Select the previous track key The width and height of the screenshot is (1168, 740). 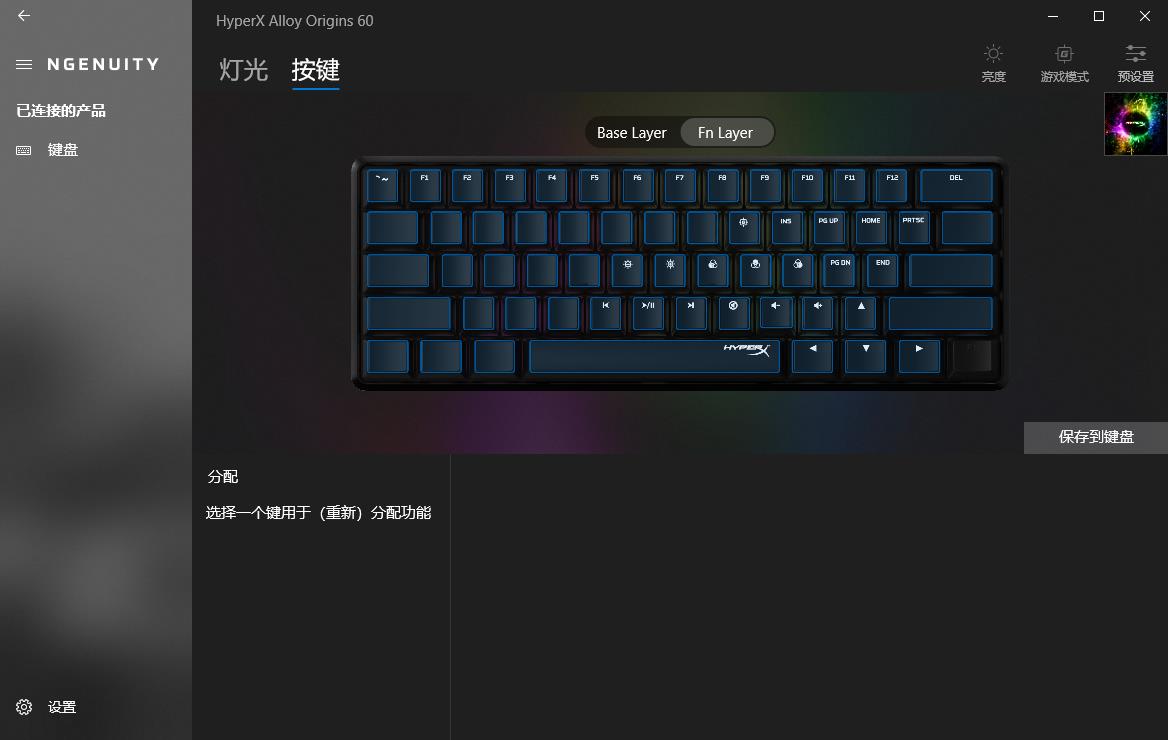(x=606, y=313)
